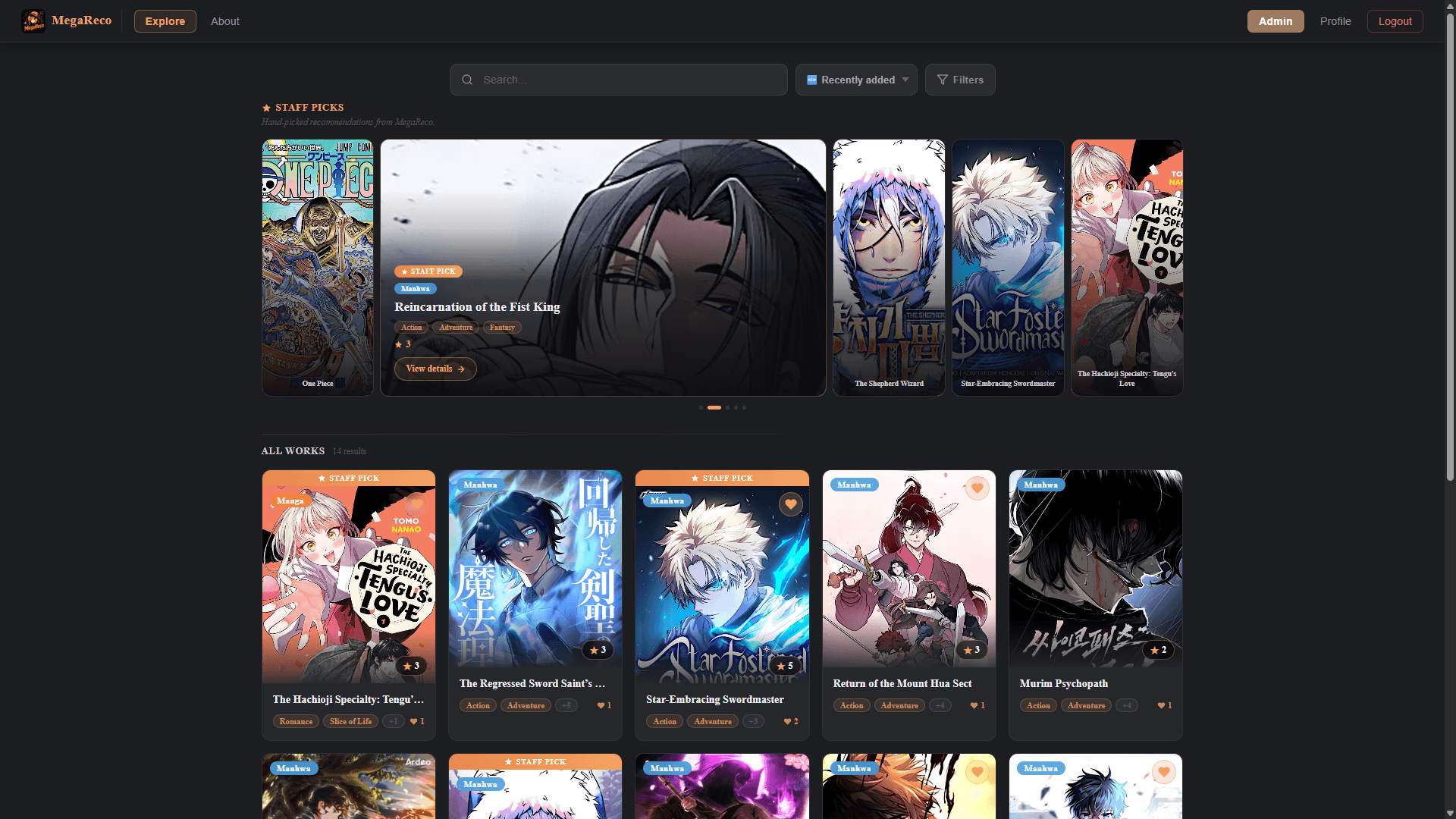Click the Staff Pick ribbon atop Hachioji Specialty card
1456x819 pixels.
pyautogui.click(x=349, y=479)
